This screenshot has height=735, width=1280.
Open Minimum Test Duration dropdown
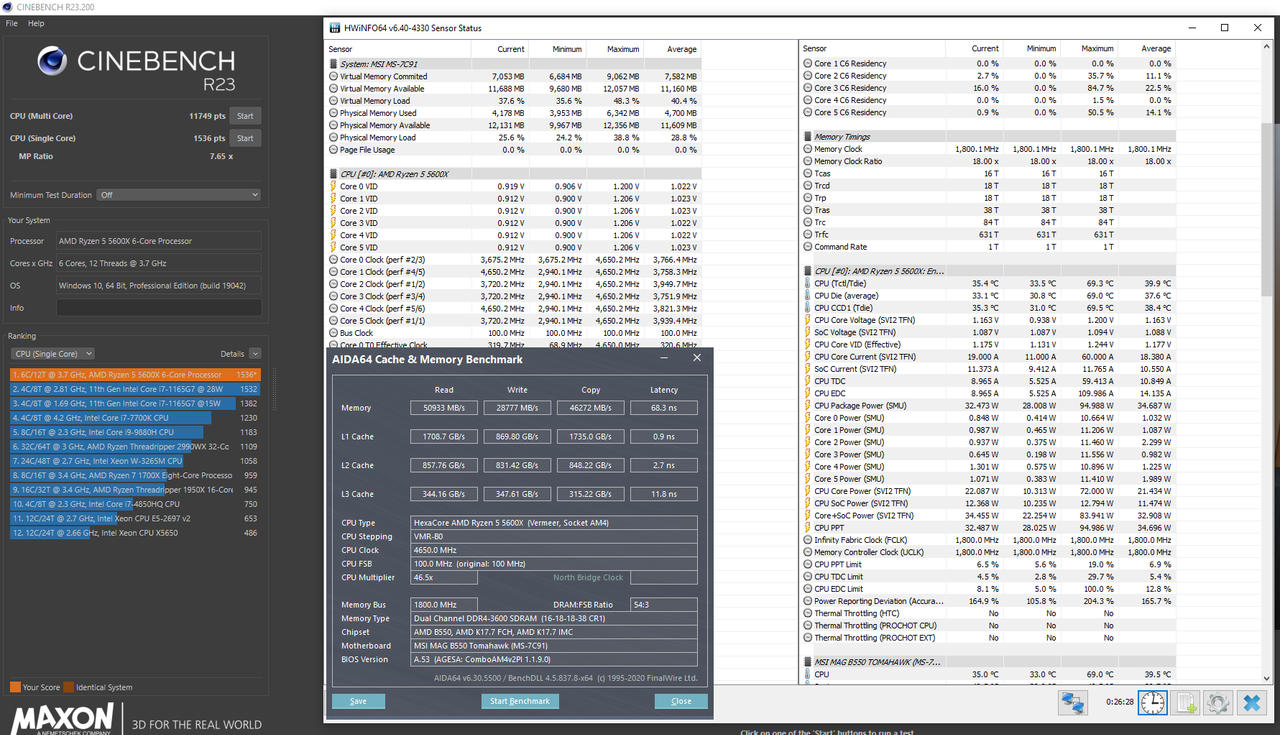[x=179, y=195]
